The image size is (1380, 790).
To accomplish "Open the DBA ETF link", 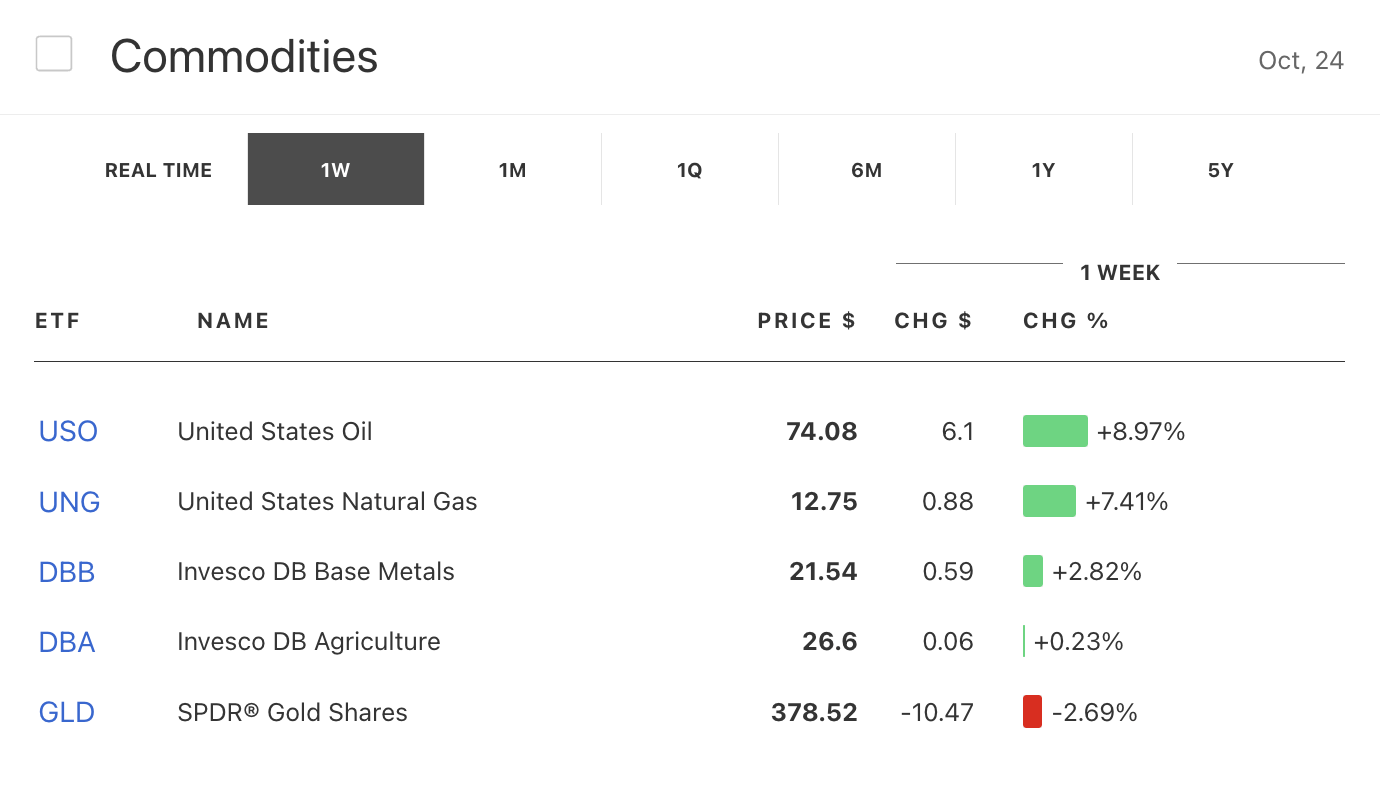I will (67, 642).
